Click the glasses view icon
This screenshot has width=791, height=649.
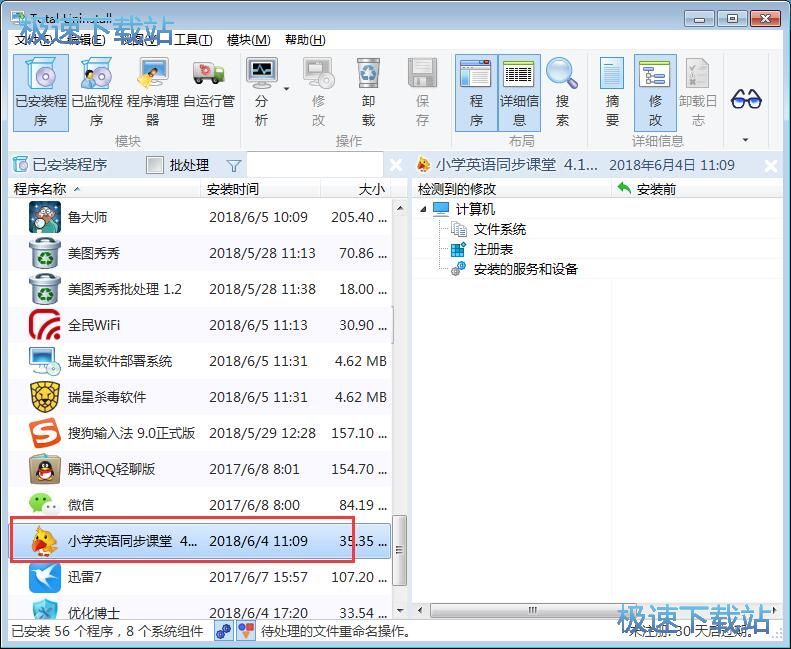pyautogui.click(x=746, y=99)
